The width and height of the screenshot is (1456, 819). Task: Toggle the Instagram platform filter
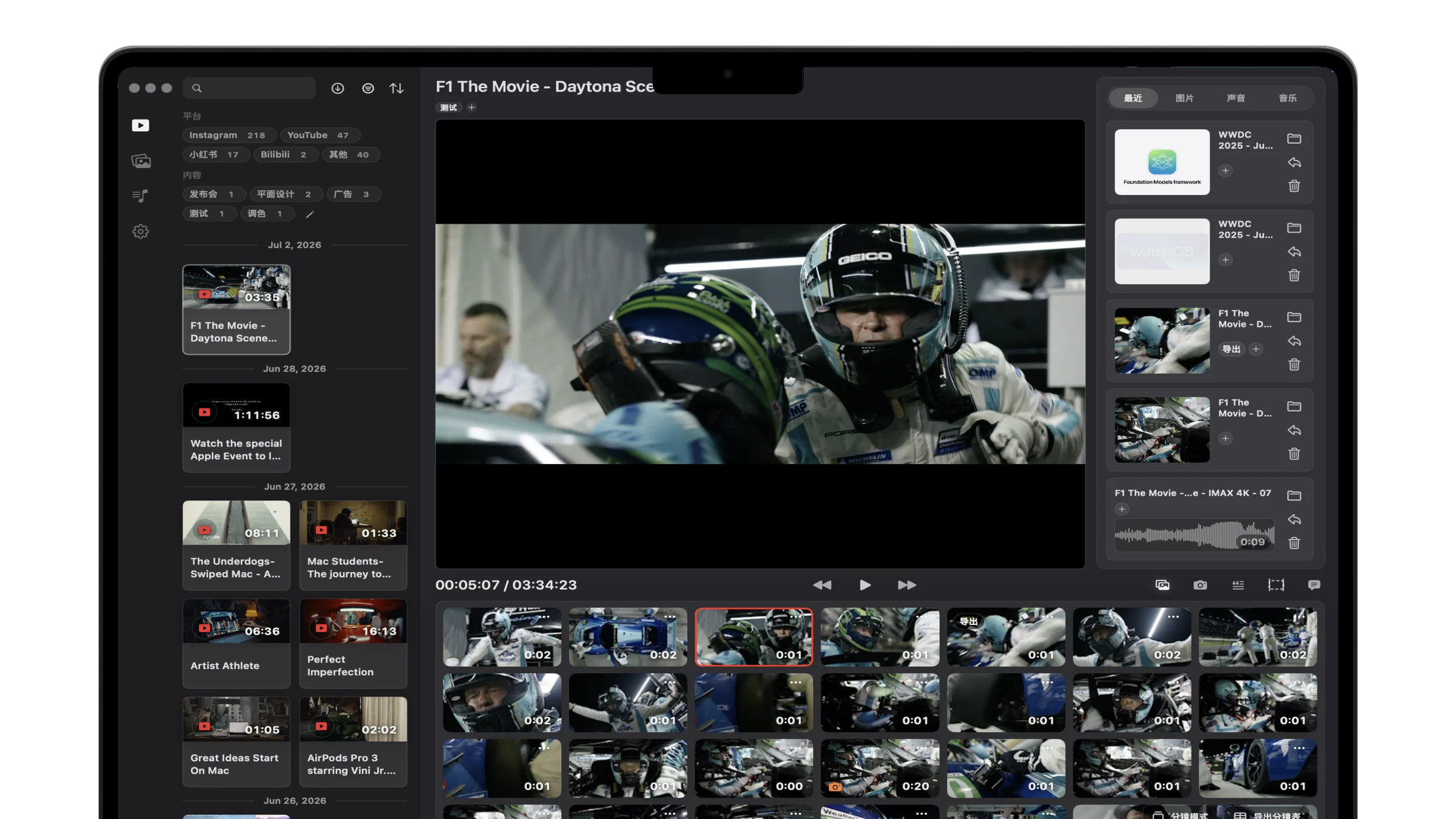coord(229,135)
